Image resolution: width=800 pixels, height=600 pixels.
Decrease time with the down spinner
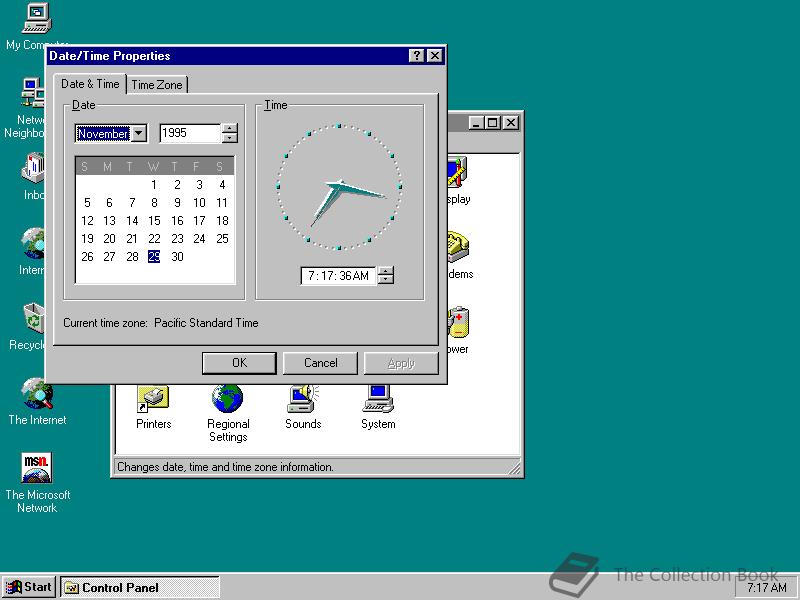[x=386, y=280]
